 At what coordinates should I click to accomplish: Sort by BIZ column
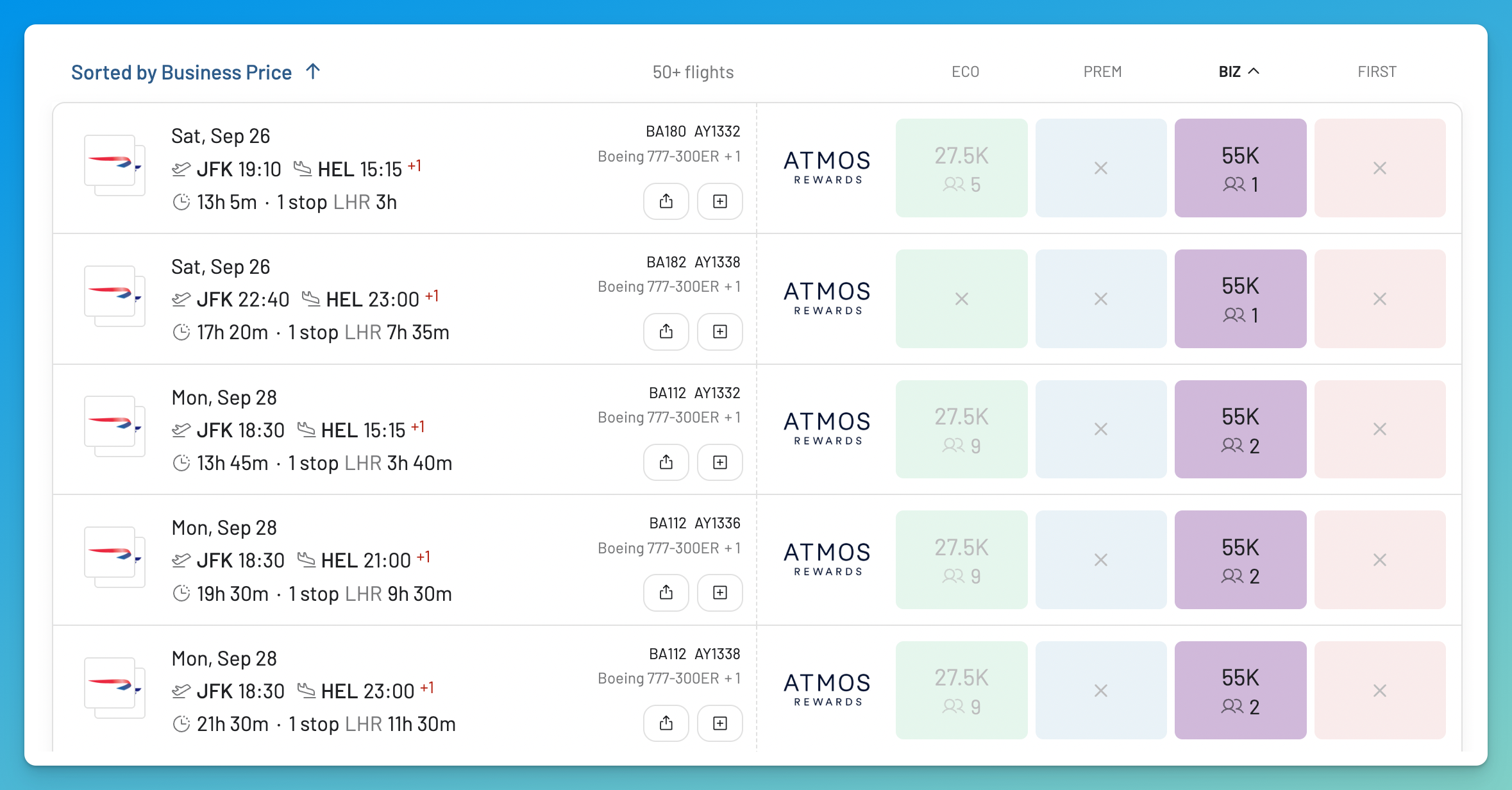click(1239, 72)
